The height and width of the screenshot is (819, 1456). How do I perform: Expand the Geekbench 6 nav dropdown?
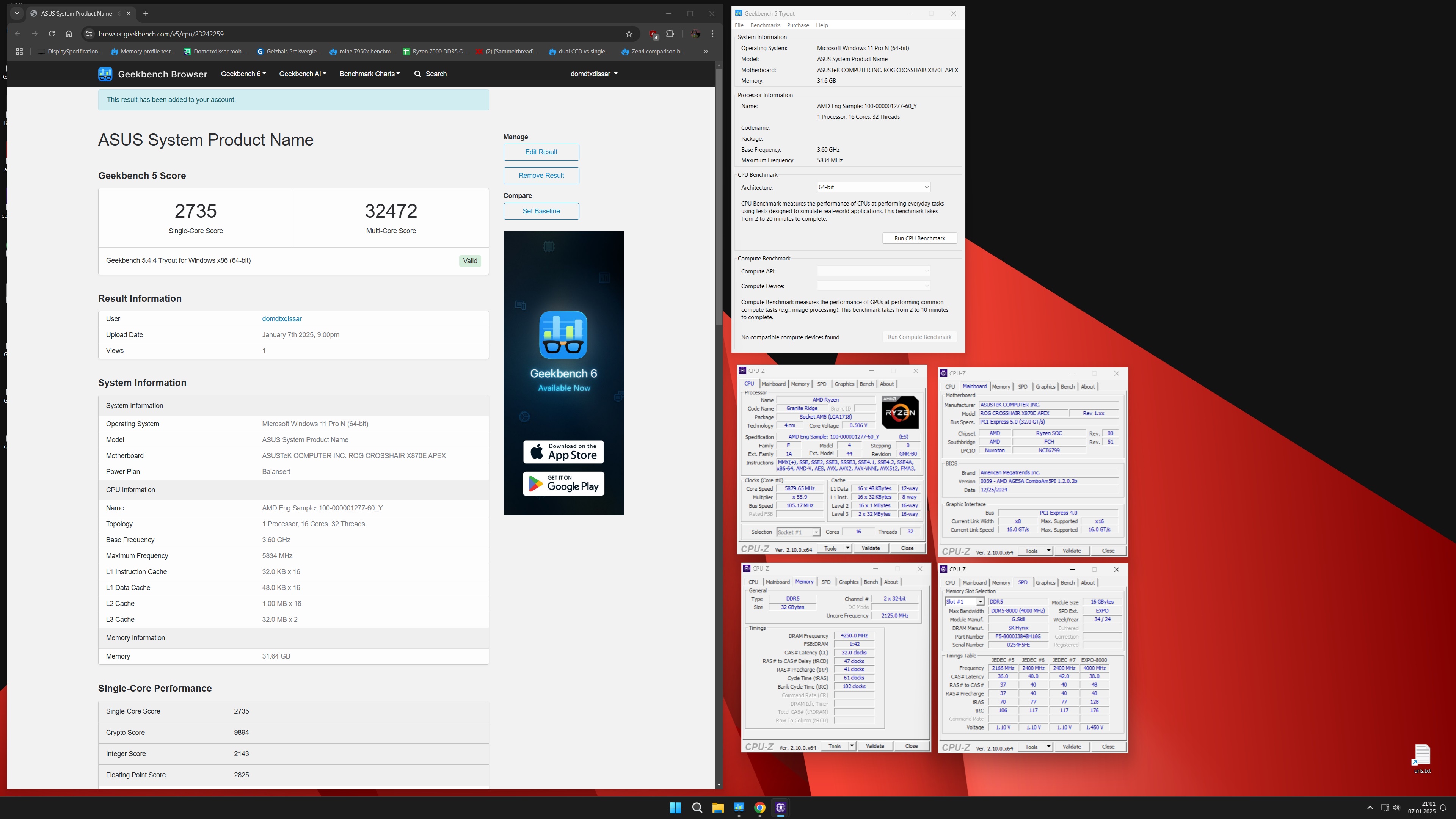click(243, 74)
